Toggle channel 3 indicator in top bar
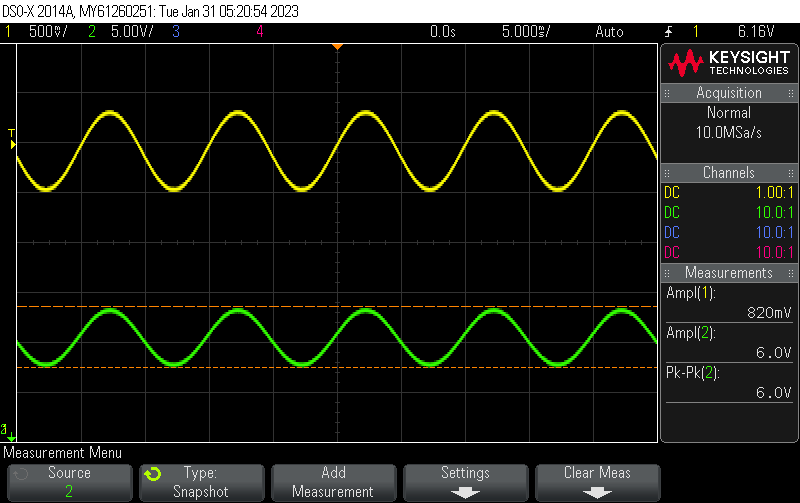Screen dimensions: 800x503 pos(175,32)
